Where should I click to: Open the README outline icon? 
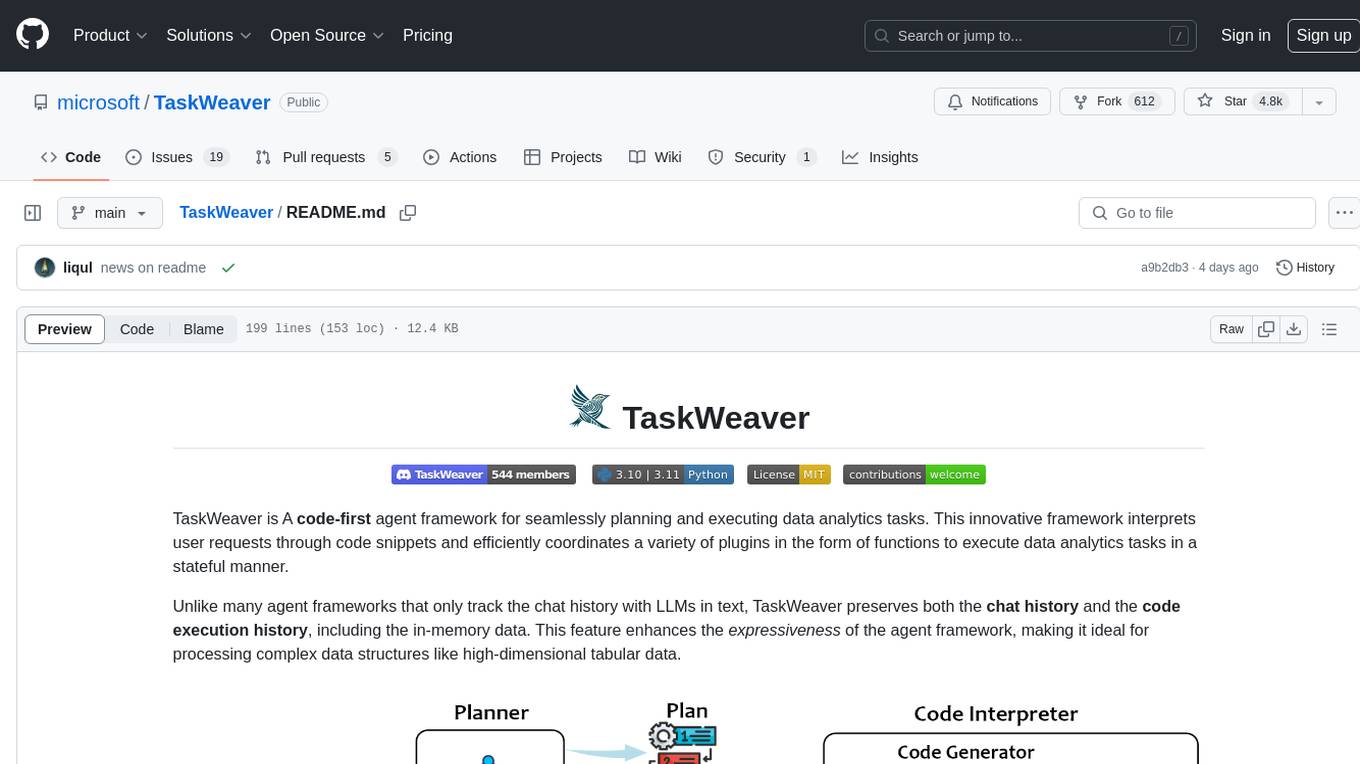(1329, 329)
